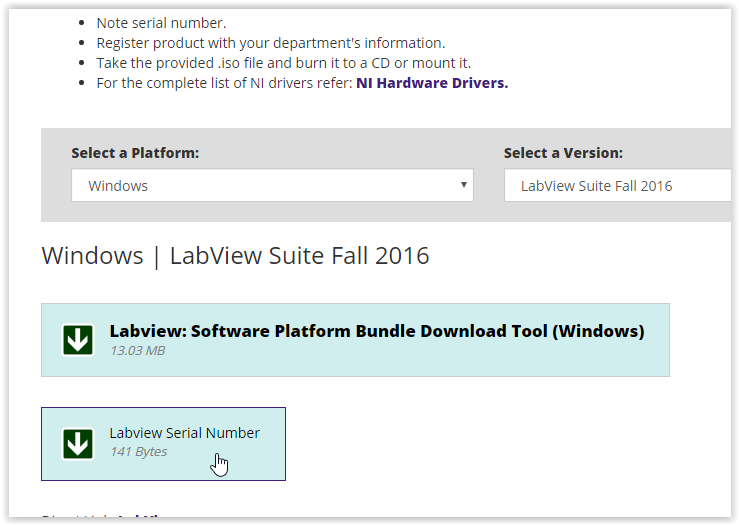Click the 'Select a Version:' label

563,153
